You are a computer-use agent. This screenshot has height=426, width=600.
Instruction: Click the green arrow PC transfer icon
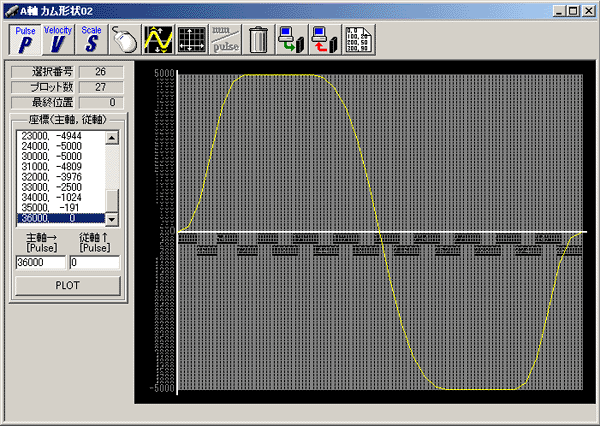click(292, 39)
